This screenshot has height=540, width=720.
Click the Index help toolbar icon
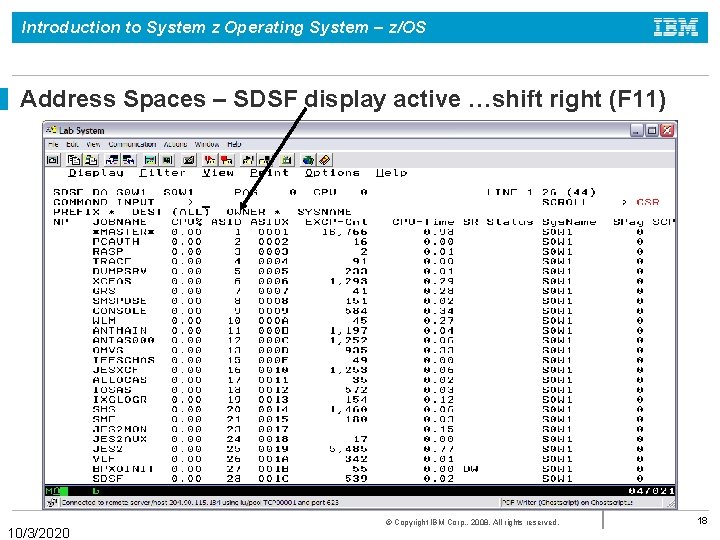tap(325, 160)
